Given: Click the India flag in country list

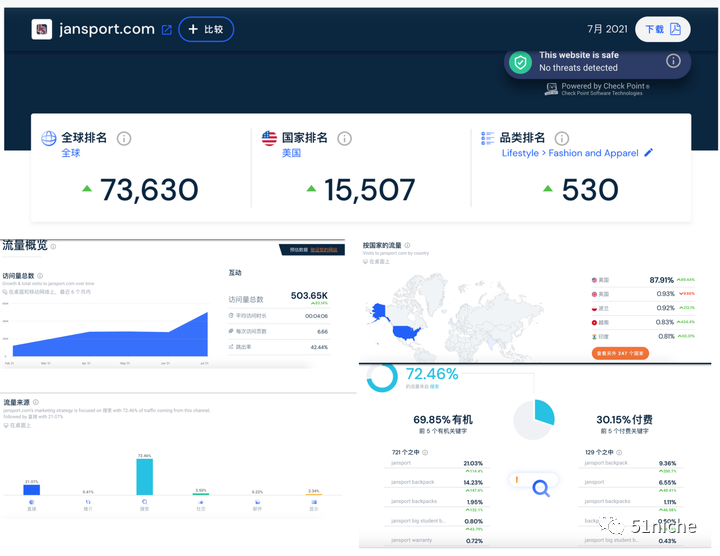Looking at the screenshot, I should click(x=594, y=337).
